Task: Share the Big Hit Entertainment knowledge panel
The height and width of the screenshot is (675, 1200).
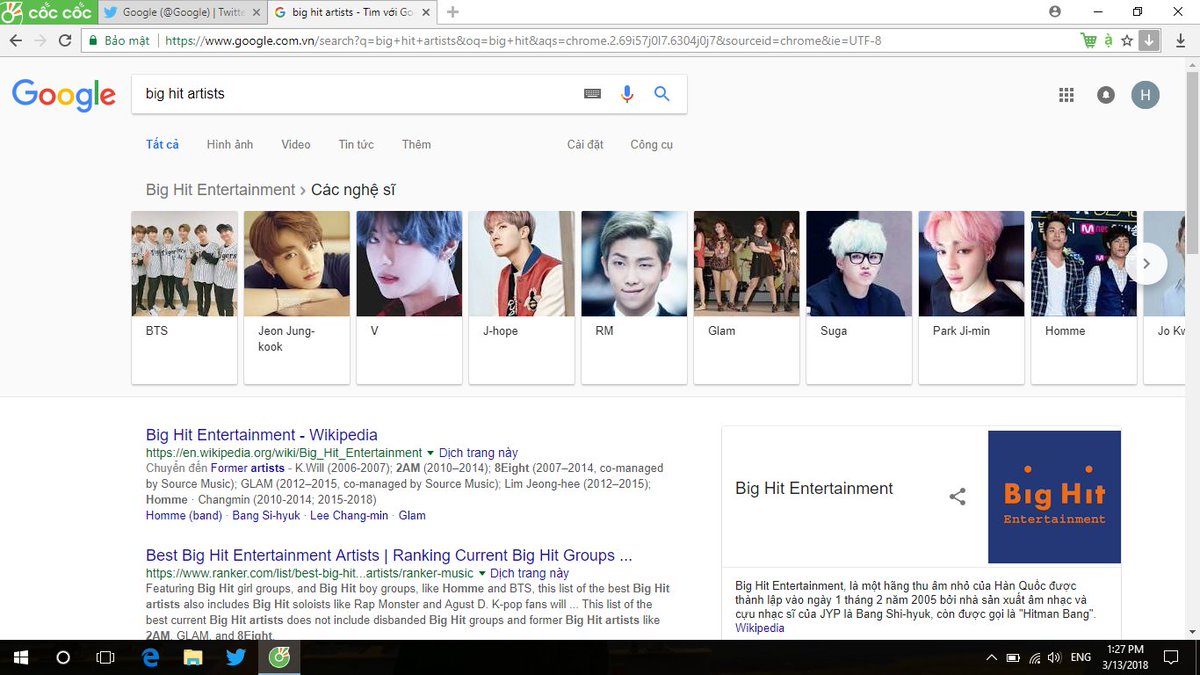Action: tap(957, 496)
